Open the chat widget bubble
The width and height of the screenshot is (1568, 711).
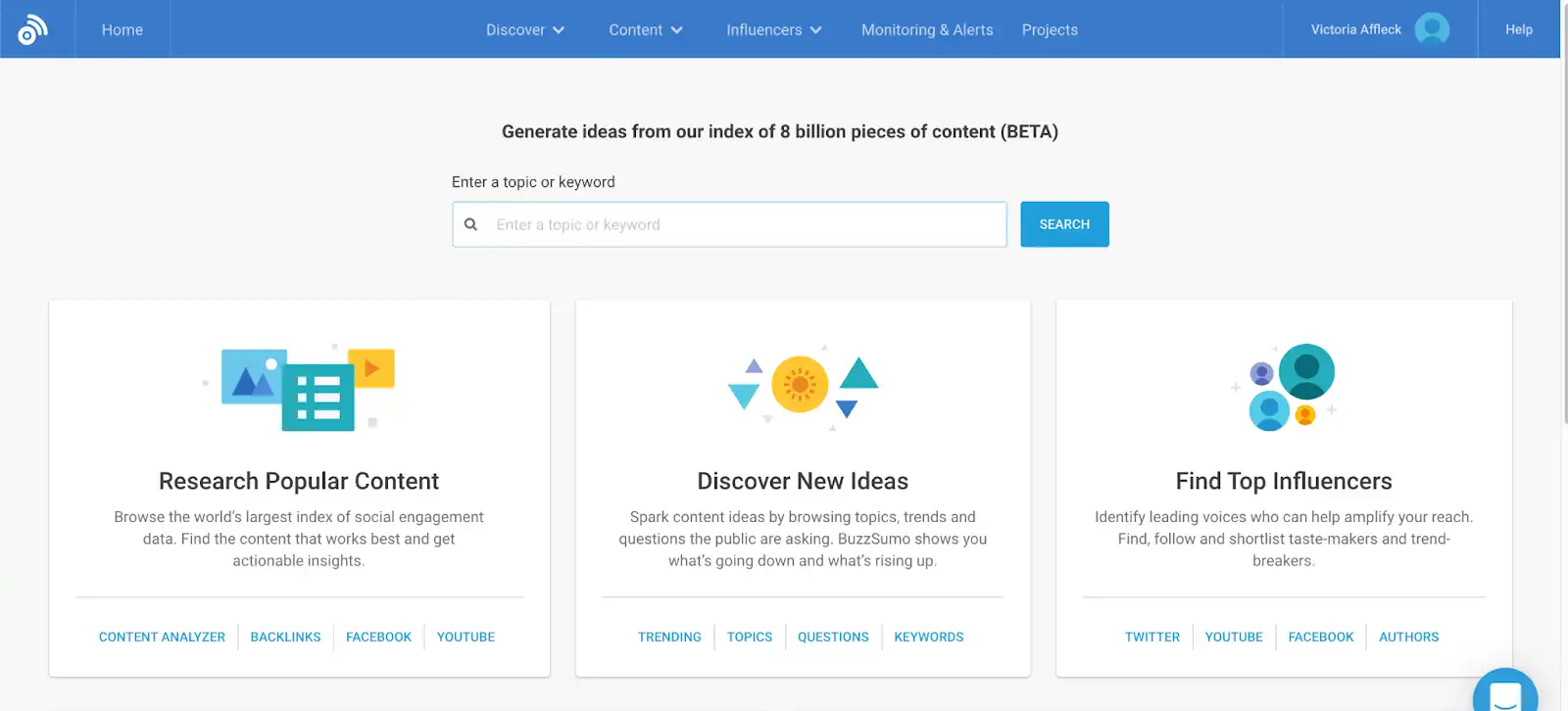[x=1505, y=690]
